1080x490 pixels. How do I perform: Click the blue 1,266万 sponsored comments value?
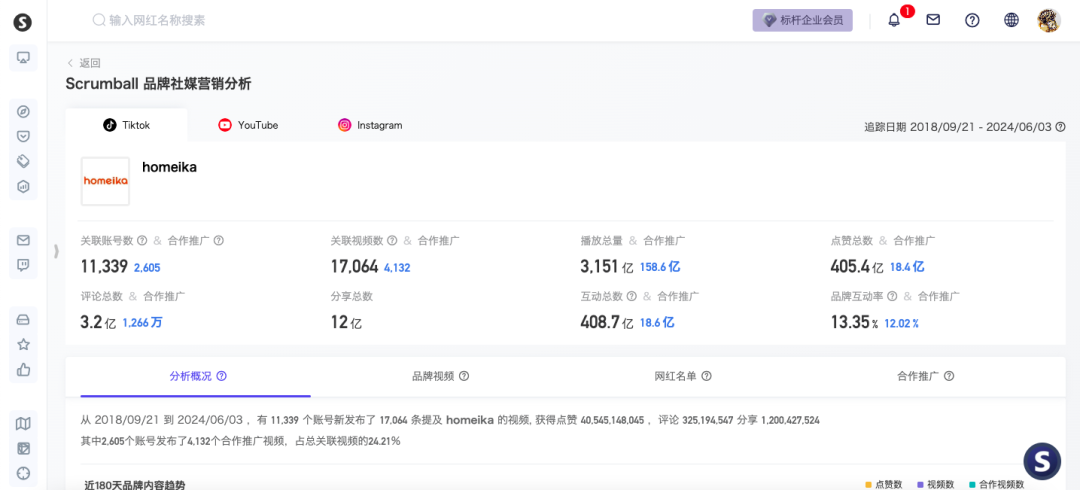[x=143, y=323]
